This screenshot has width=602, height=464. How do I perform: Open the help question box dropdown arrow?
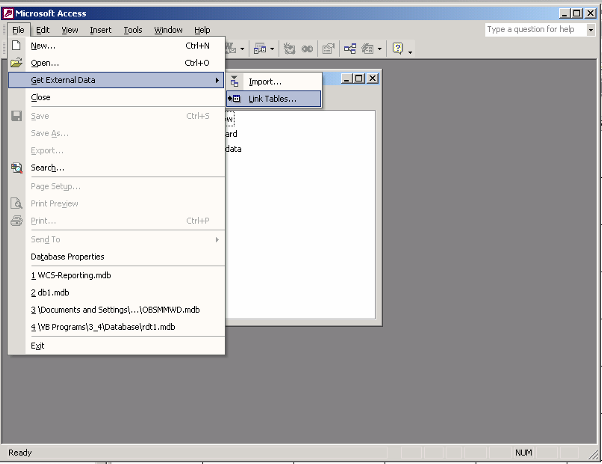pos(591,30)
